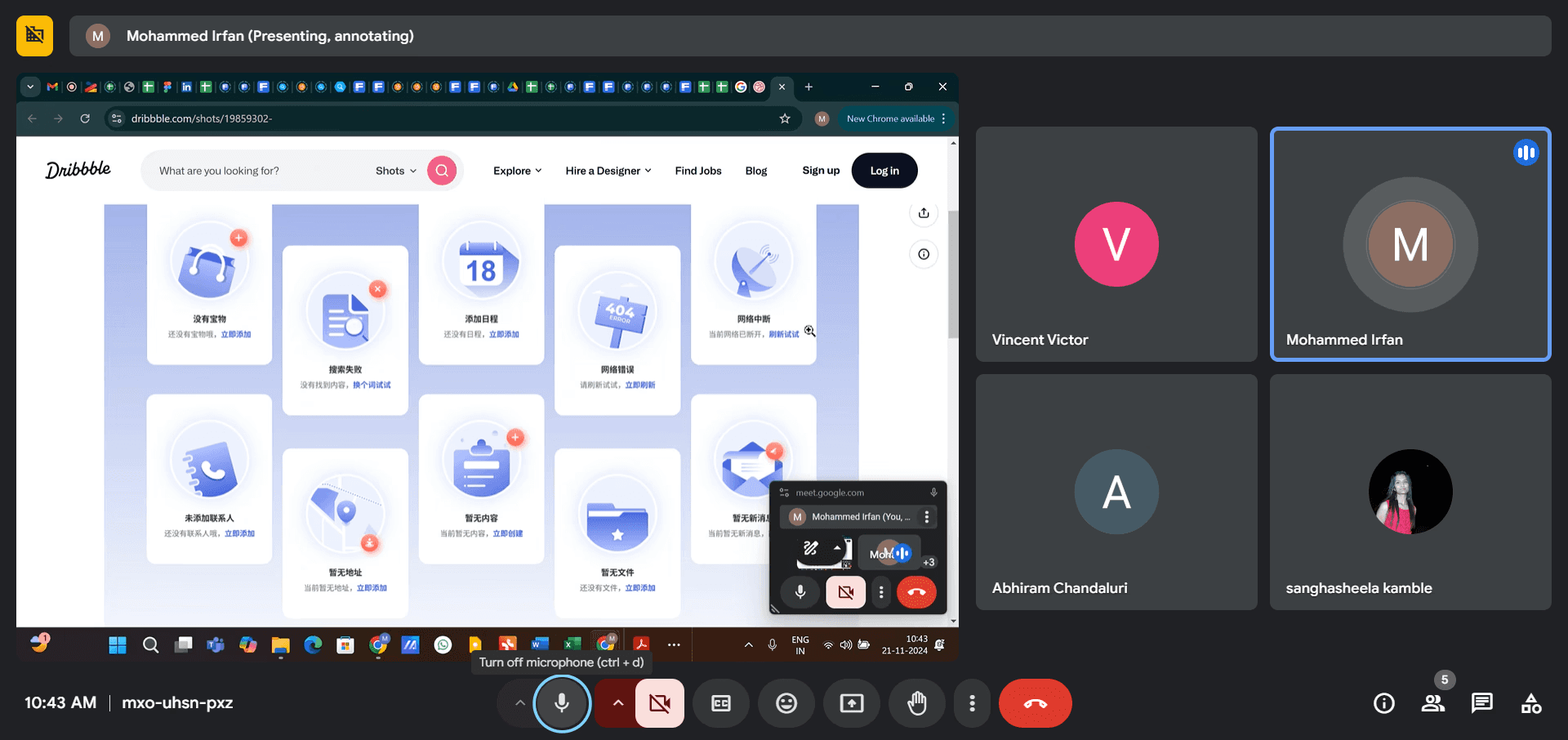Open tab search dropdown arrow in Chrome
The height and width of the screenshot is (740, 1568).
point(30,87)
